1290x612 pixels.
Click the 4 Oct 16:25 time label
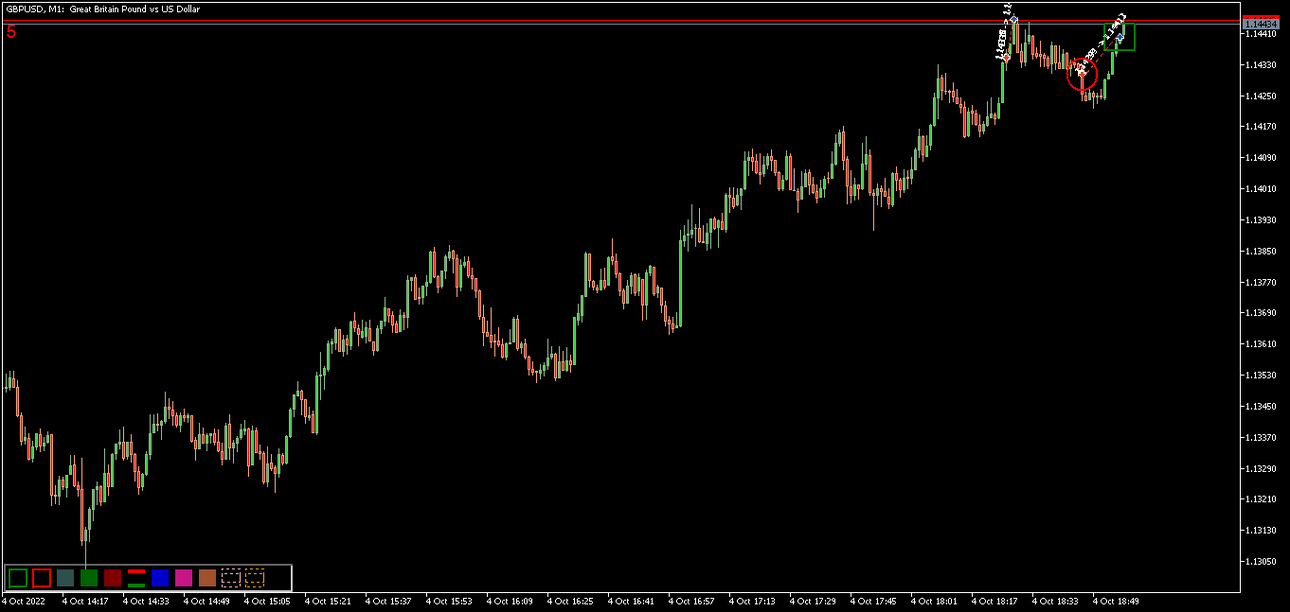569,602
